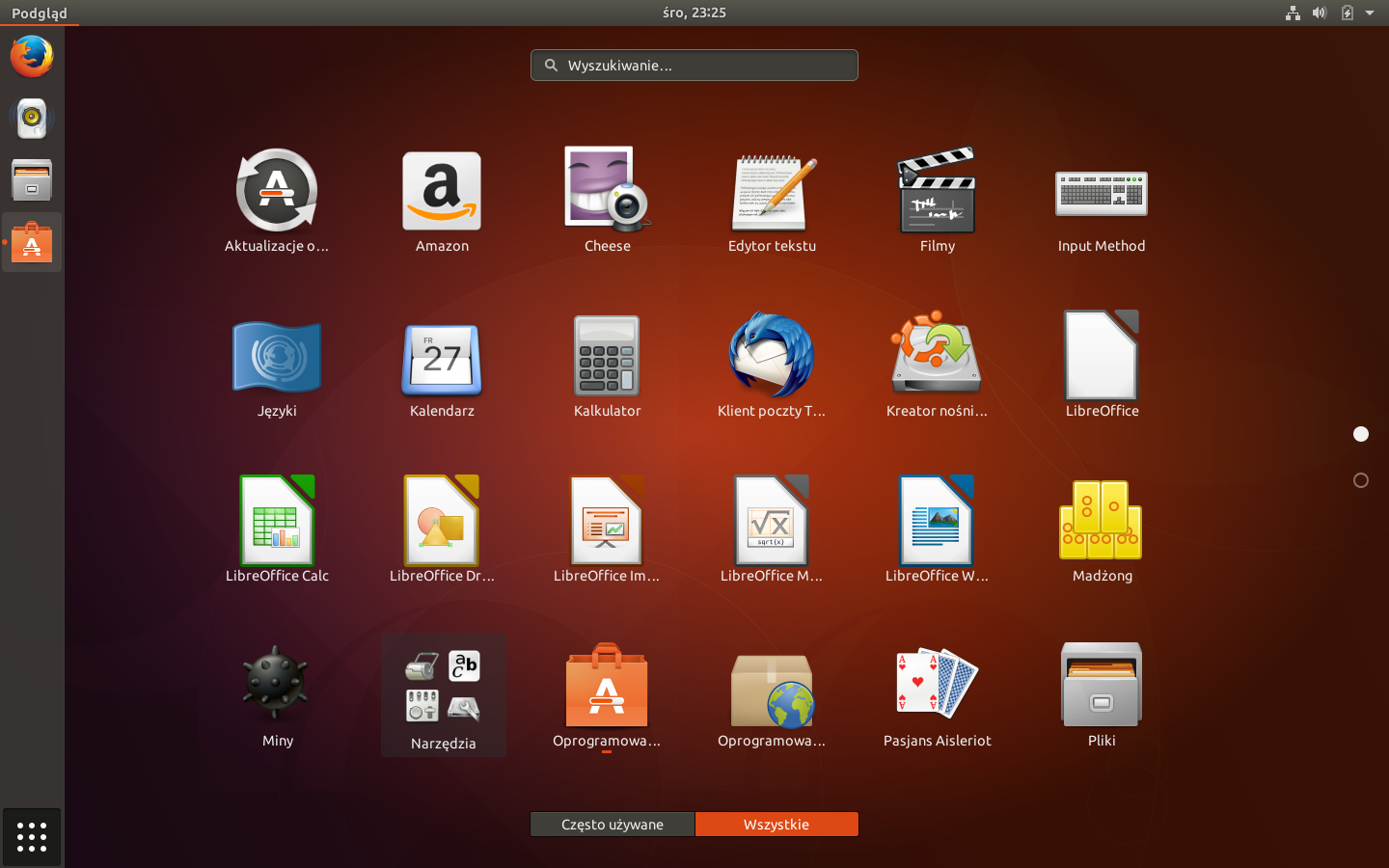Launch LibreOffice Calc
The width and height of the screenshot is (1389, 868).
point(277,530)
